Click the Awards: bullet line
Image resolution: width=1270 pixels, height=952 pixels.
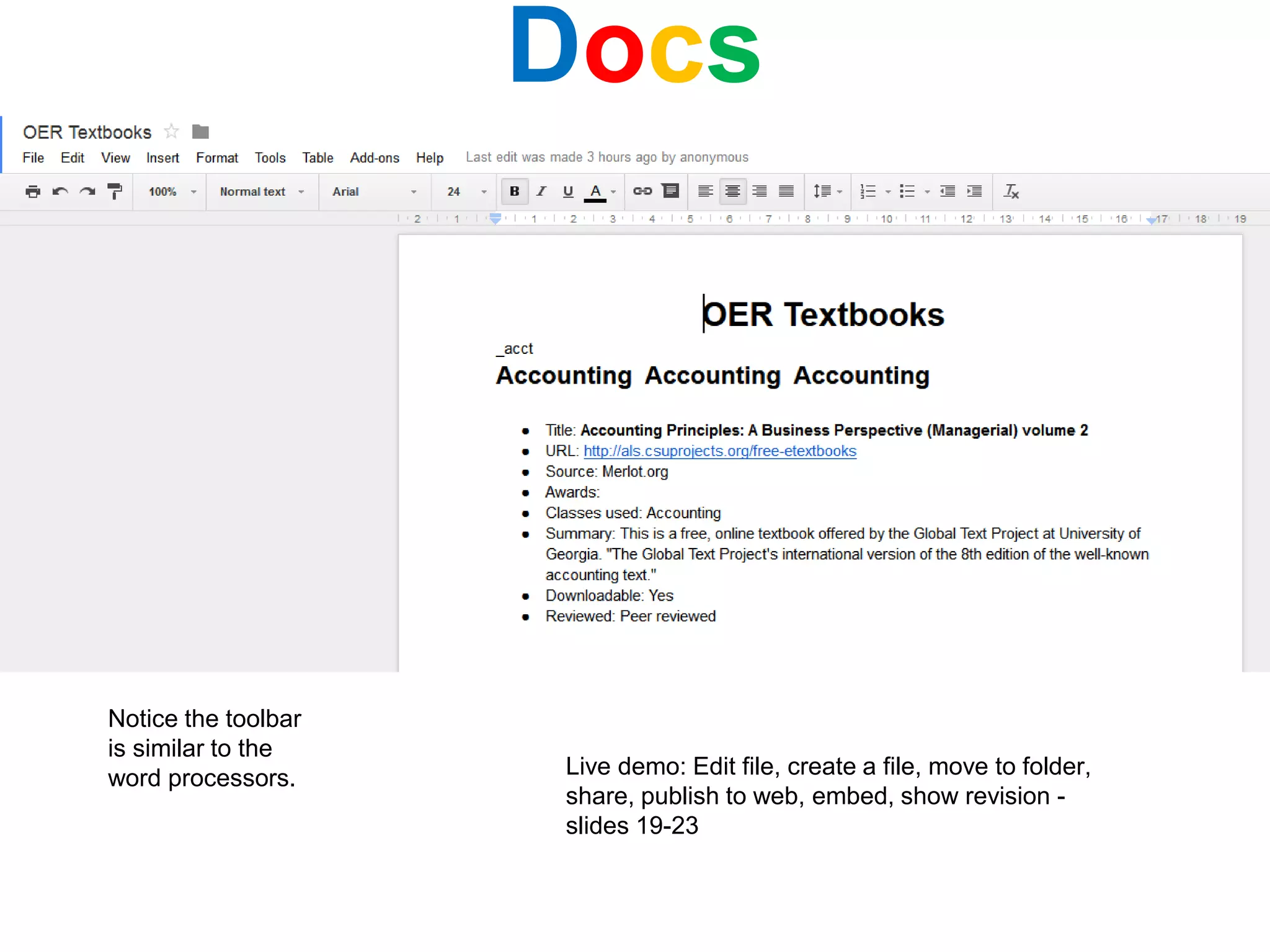point(572,492)
